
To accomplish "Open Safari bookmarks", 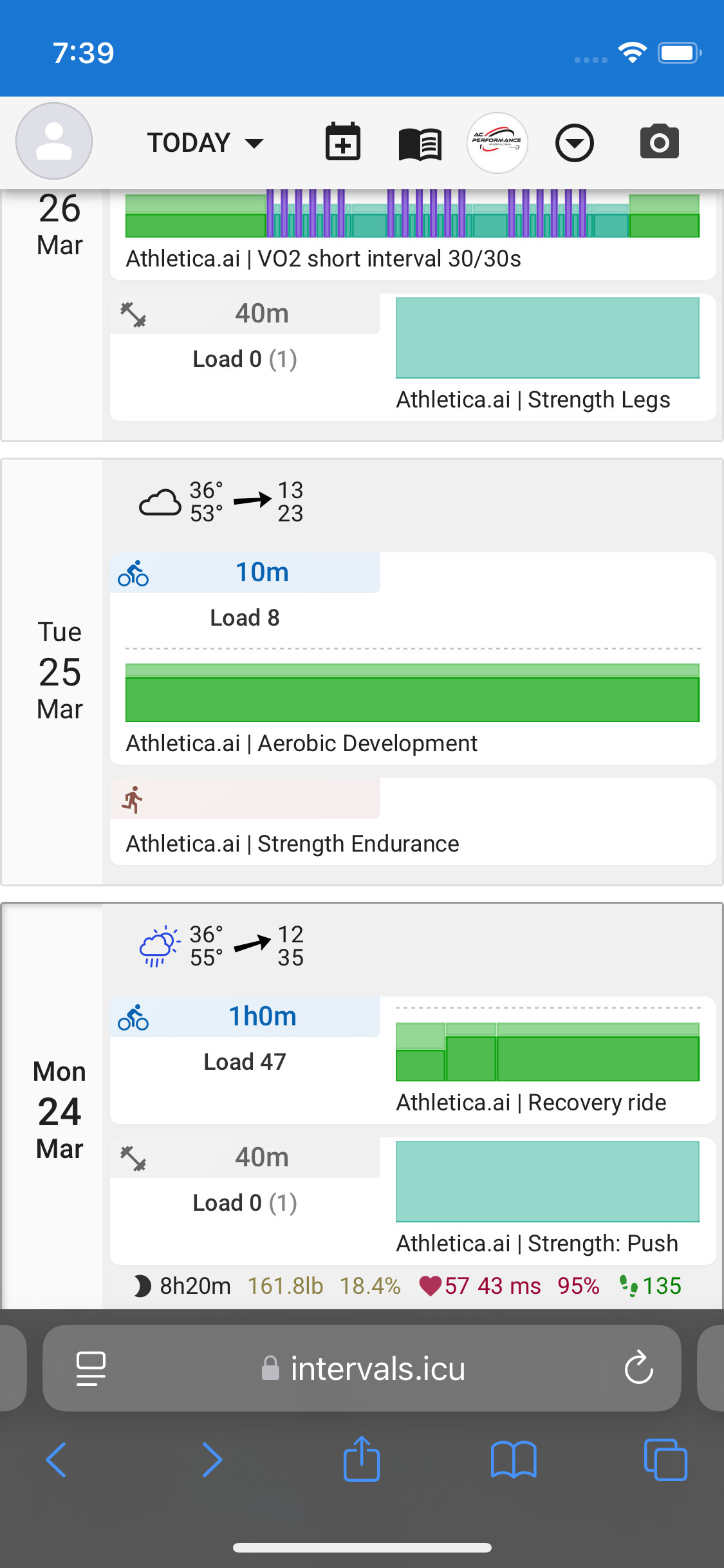I will tap(513, 1460).
